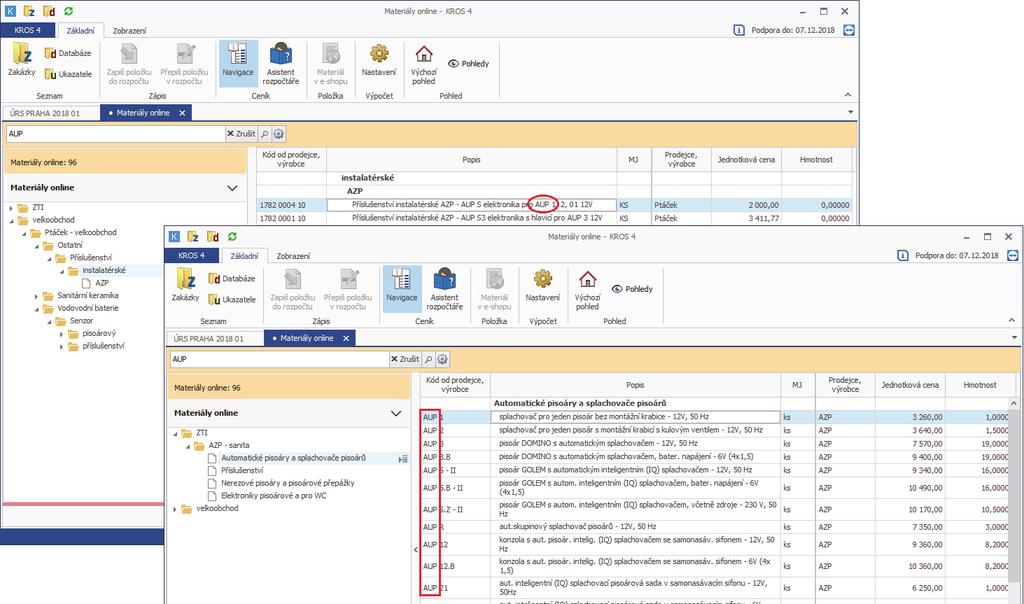Close Materiály online tab in back window
Screen dimensions: 1024x604
pos(182,113)
